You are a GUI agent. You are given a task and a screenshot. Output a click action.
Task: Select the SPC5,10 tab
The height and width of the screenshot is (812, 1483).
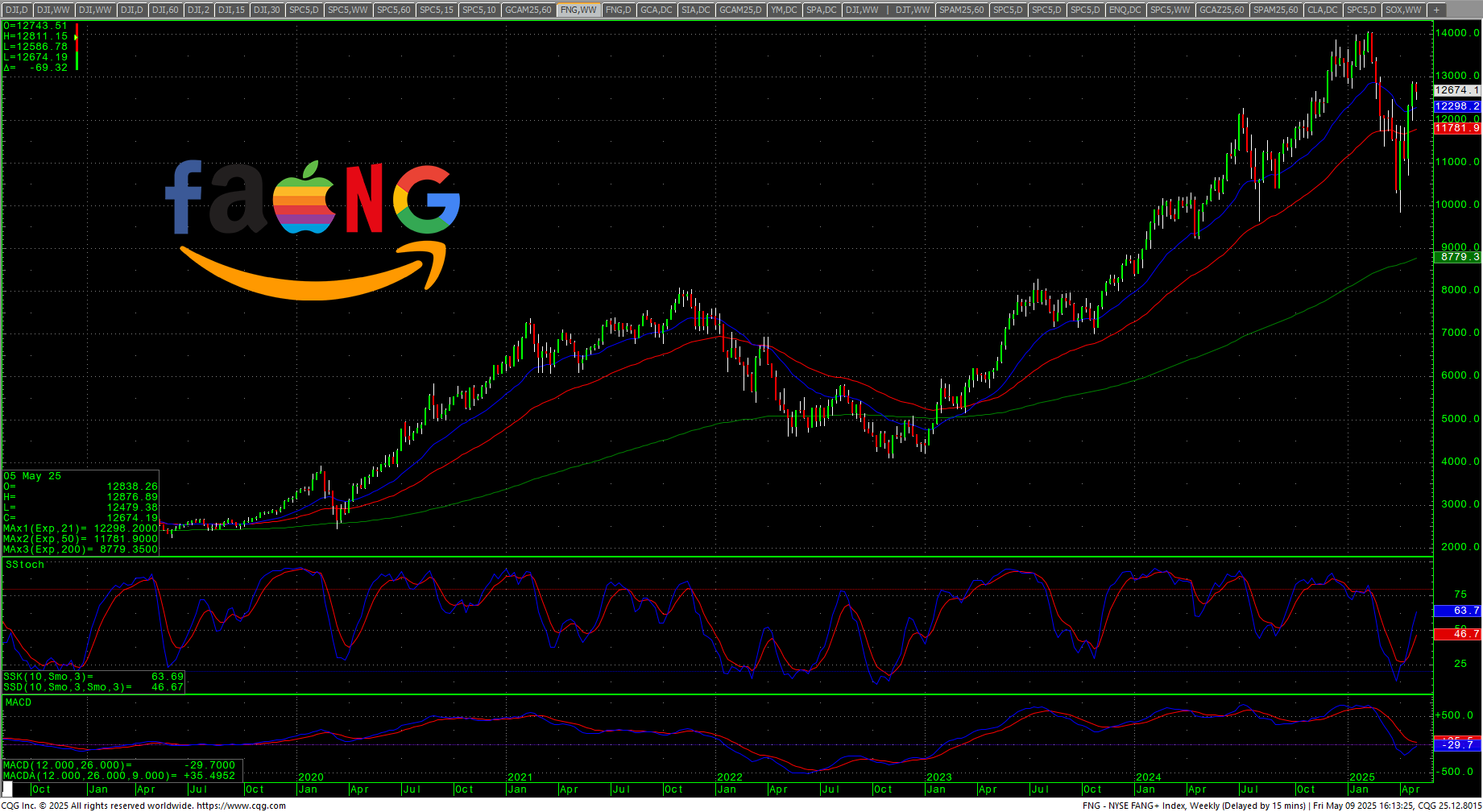[x=479, y=10]
